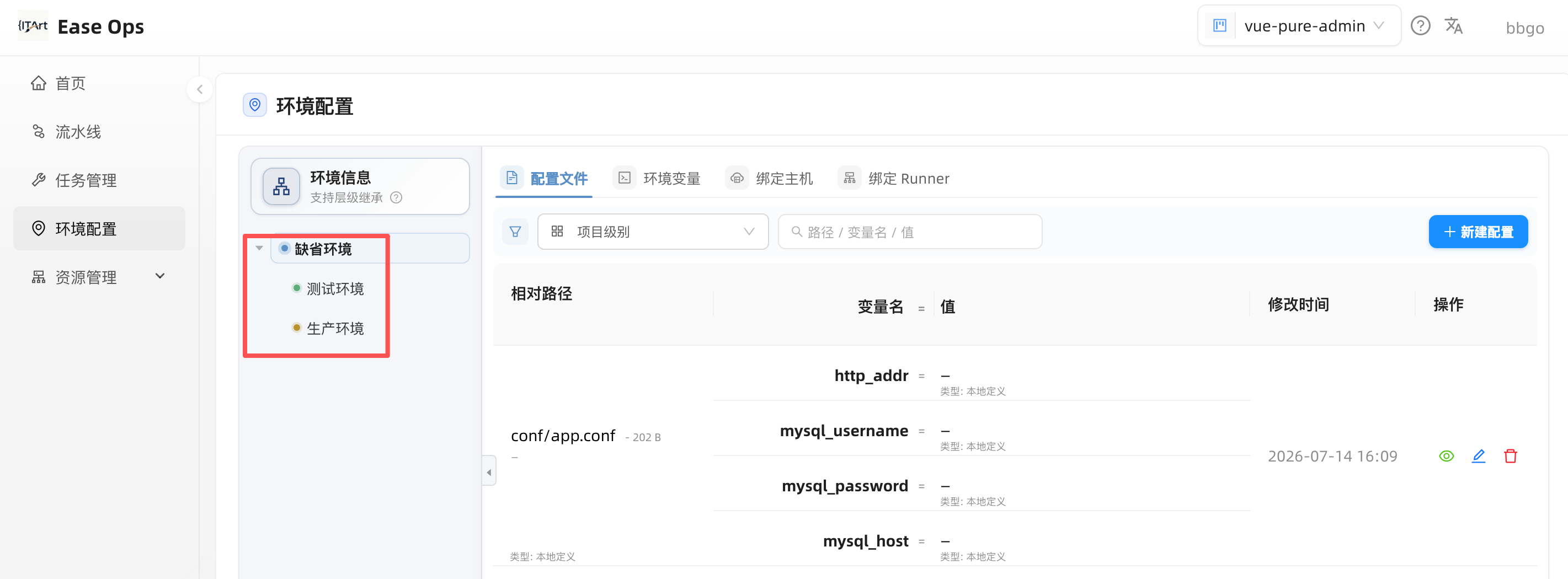Edit conf/app.conf with the pencil icon
1568x579 pixels.
click(x=1479, y=456)
